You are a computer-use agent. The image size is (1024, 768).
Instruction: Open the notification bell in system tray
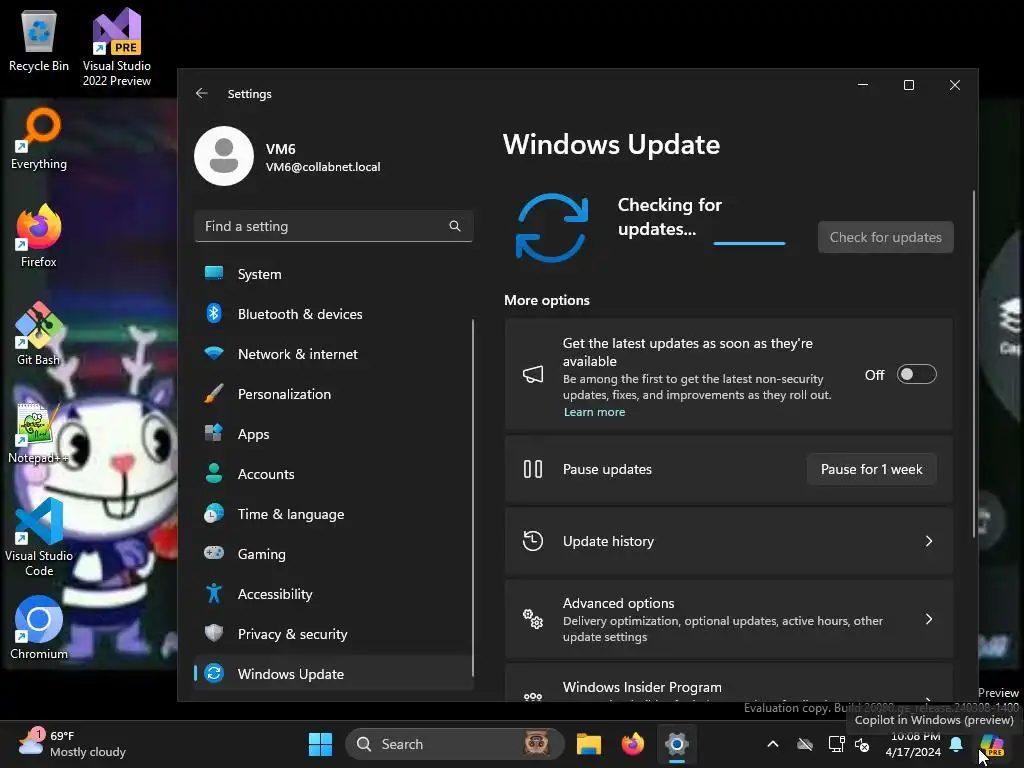[x=956, y=744]
